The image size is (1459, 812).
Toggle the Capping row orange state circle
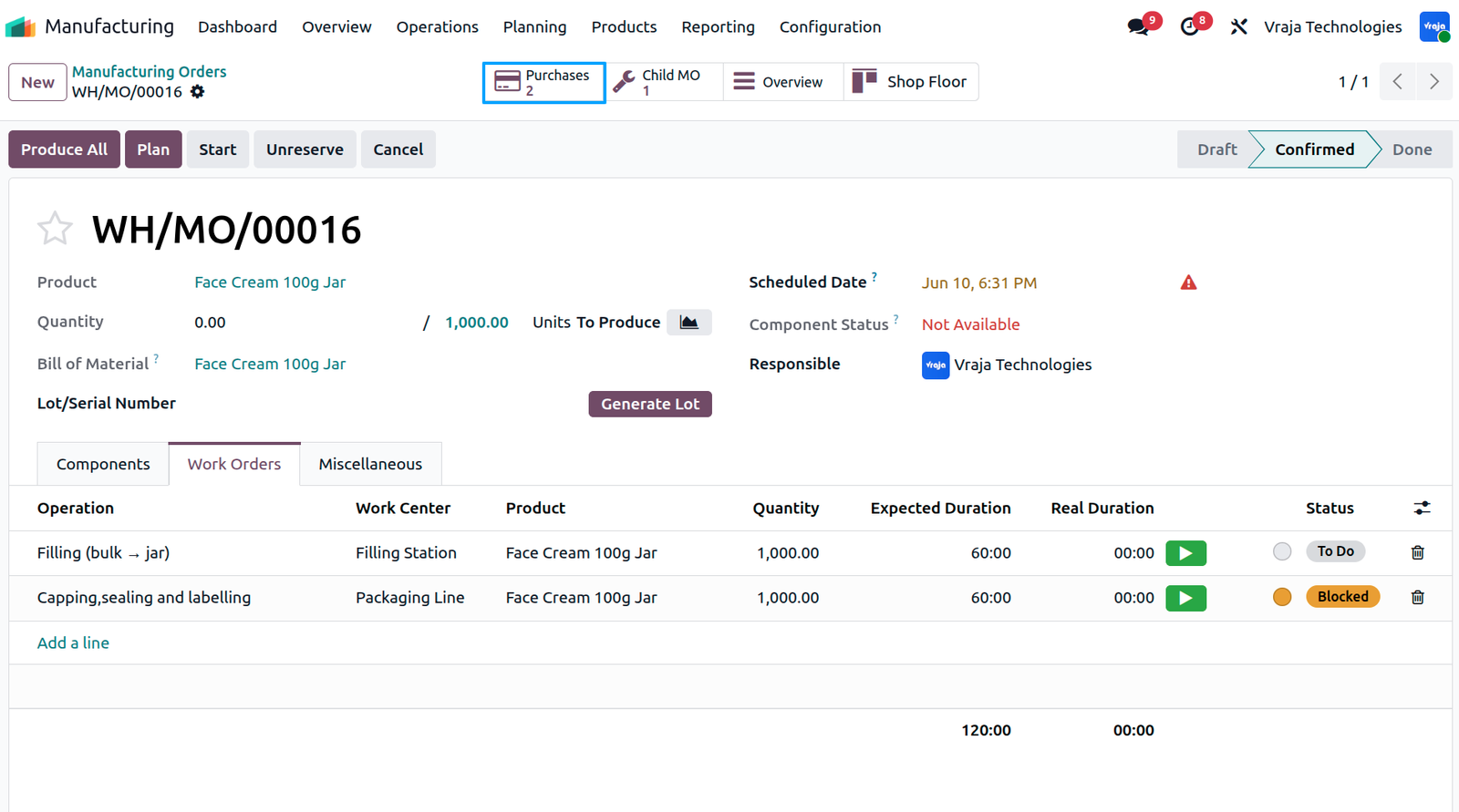[1282, 597]
